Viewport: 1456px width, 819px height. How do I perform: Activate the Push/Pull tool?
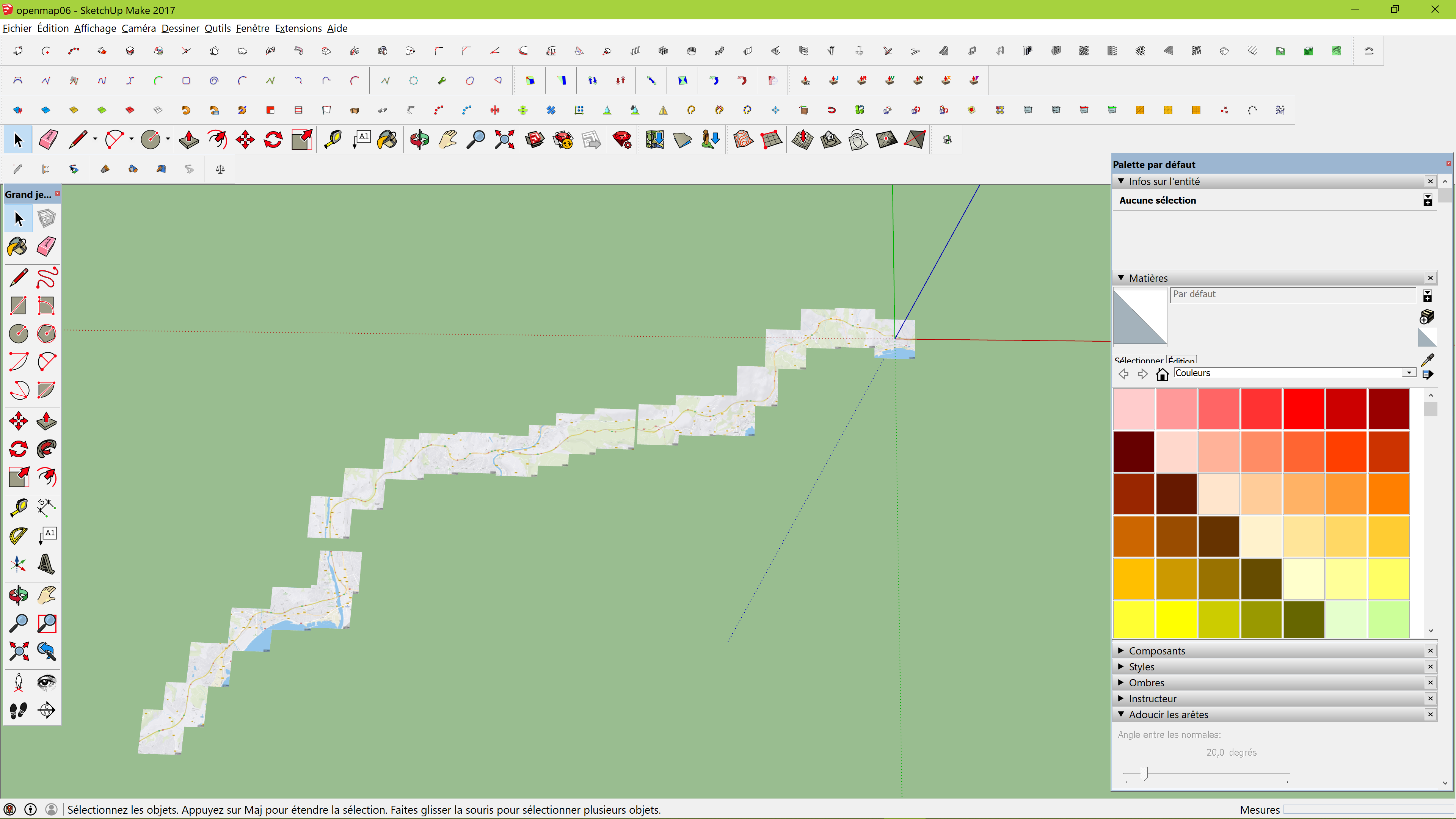tap(189, 140)
